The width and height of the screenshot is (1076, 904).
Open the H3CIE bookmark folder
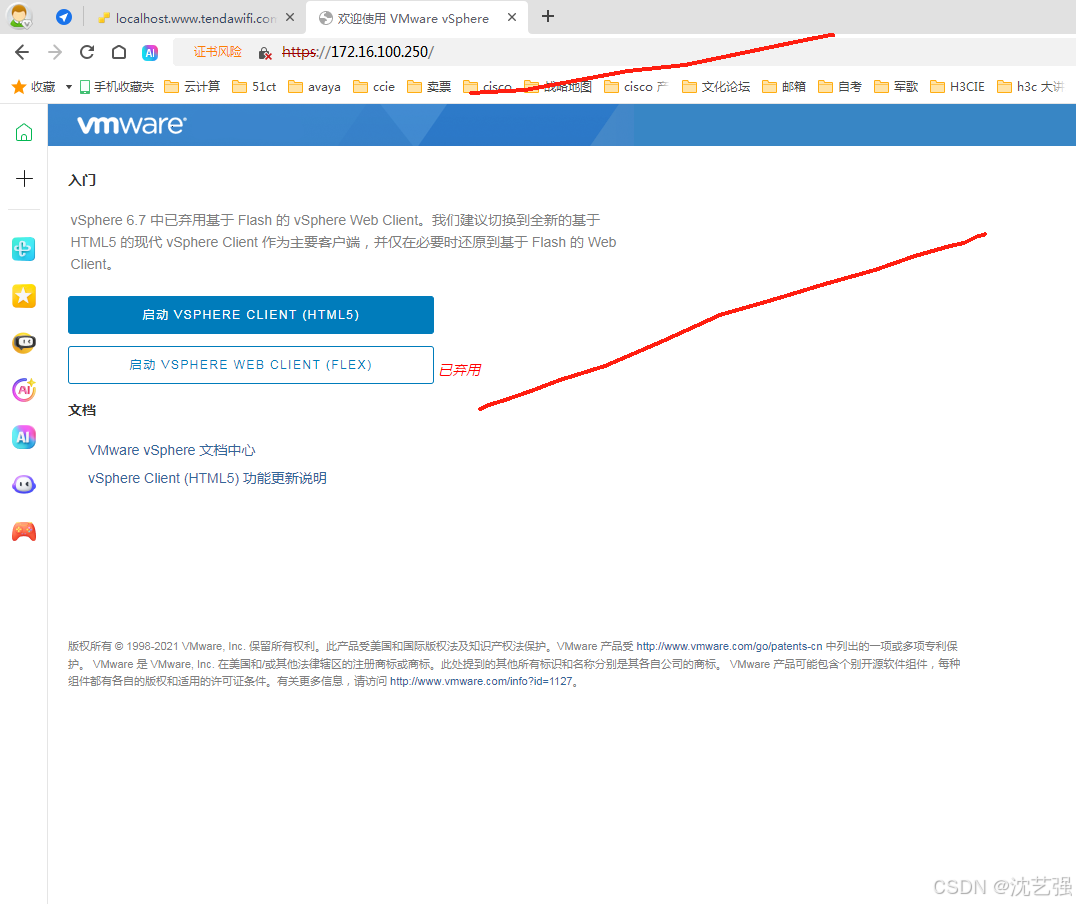[957, 86]
